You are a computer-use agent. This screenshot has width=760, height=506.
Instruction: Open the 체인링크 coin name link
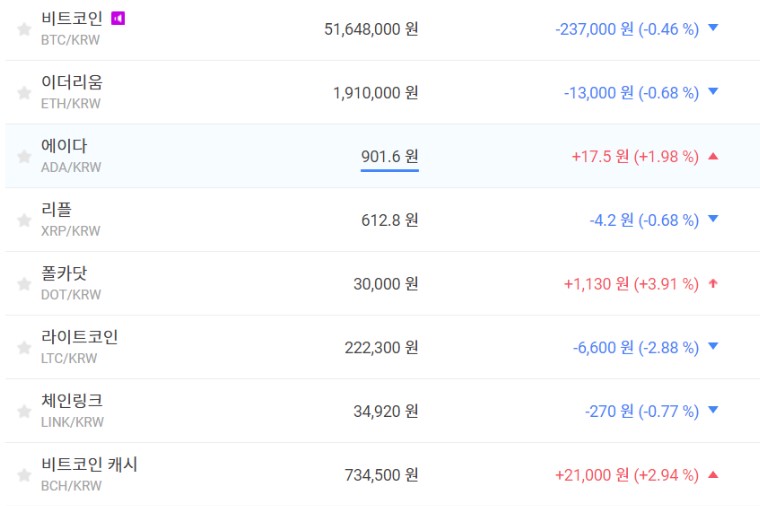click(71, 401)
